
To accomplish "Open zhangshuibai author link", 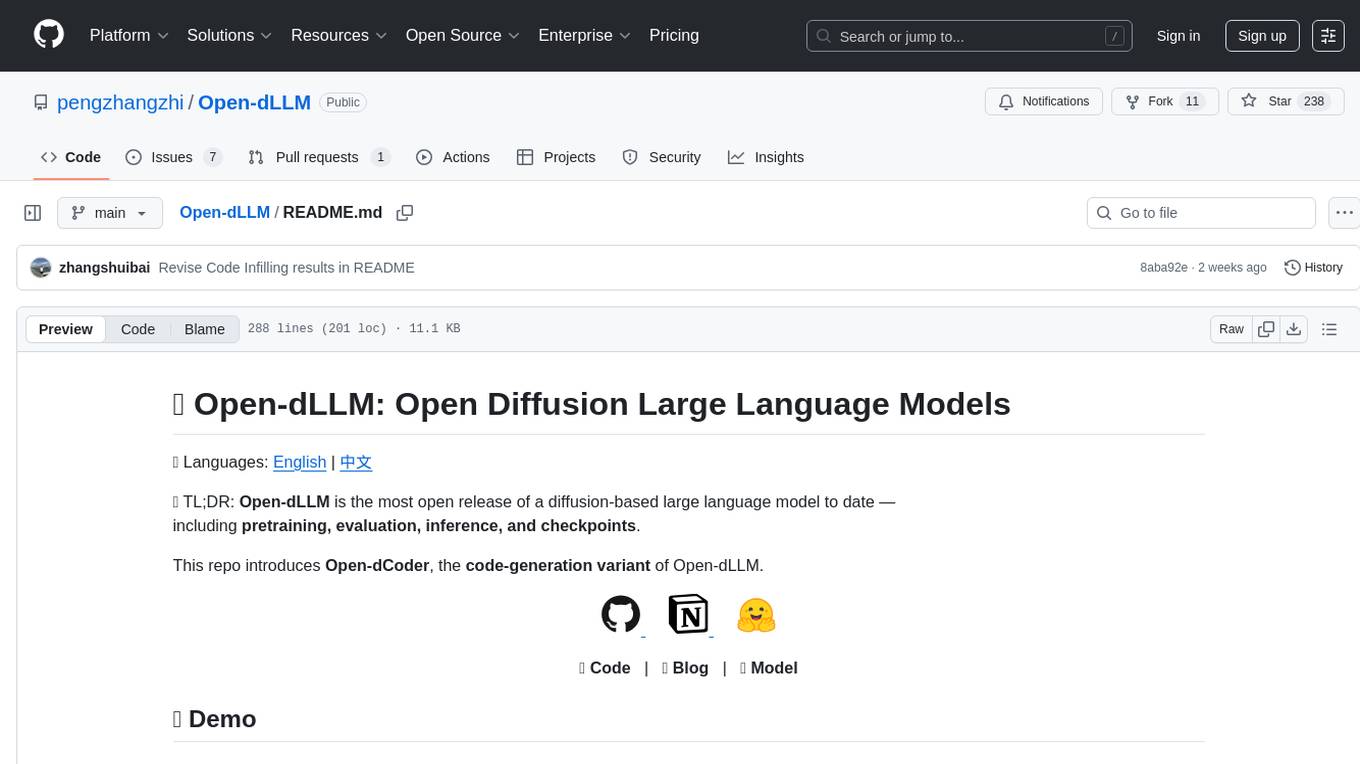I will 104,268.
